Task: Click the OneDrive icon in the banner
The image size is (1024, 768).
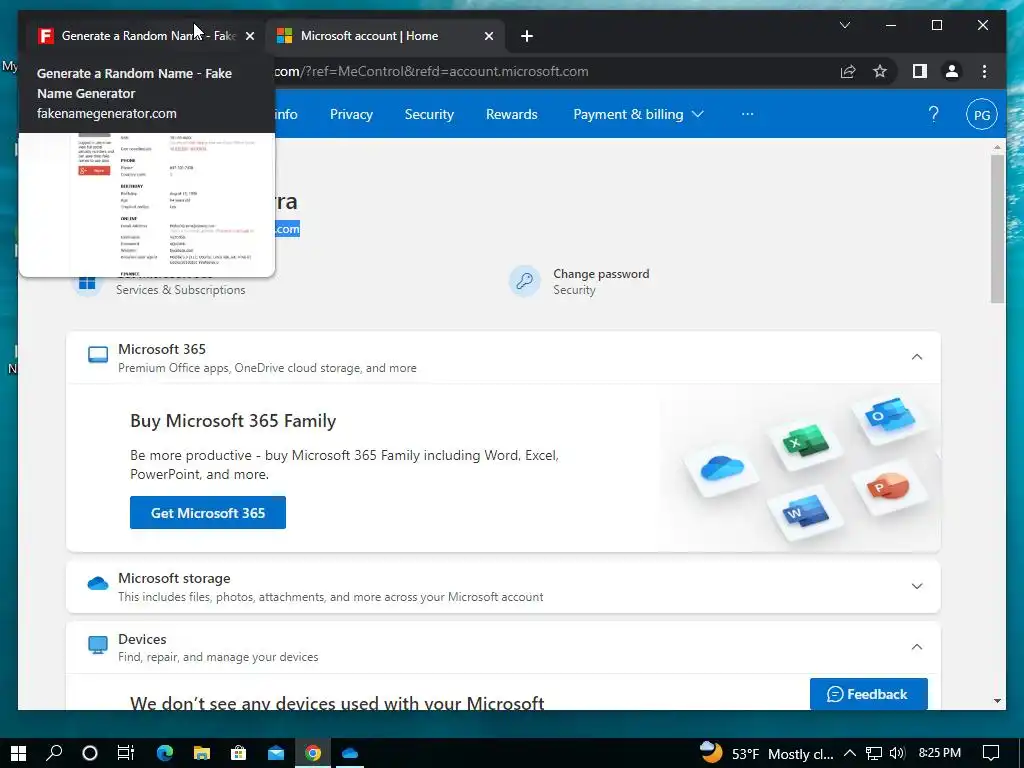Action: pos(722,468)
